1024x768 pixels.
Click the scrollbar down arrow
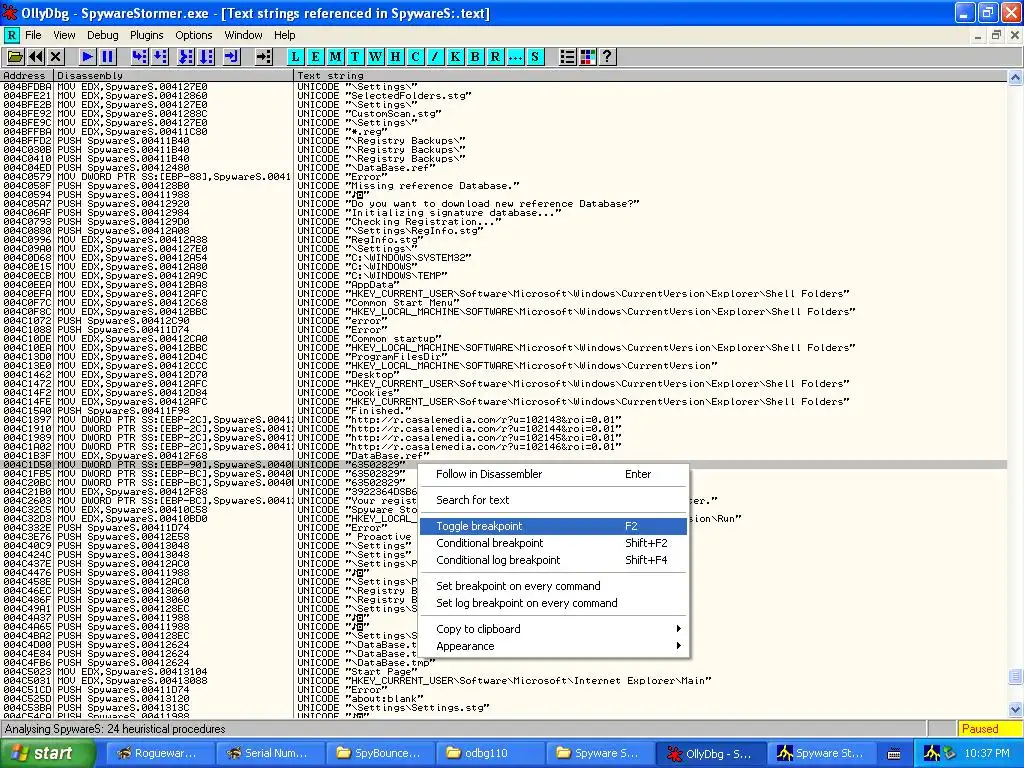tap(1016, 709)
